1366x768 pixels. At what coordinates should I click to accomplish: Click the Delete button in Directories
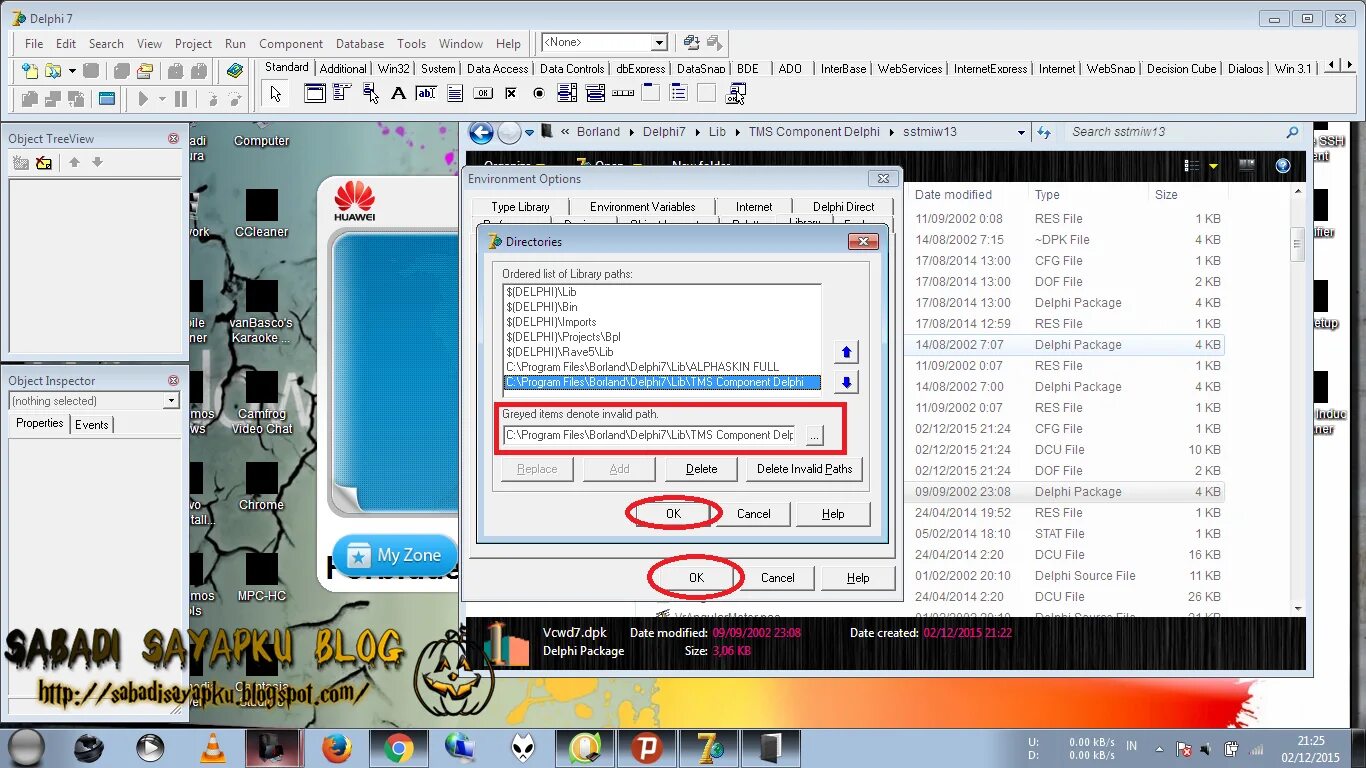pyautogui.click(x=701, y=469)
